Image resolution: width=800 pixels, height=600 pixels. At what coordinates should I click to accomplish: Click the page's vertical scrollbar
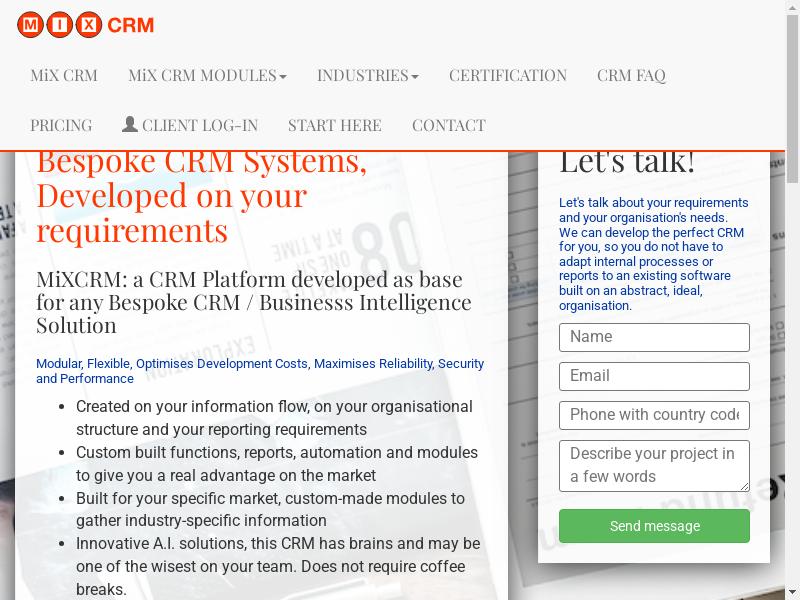(x=792, y=300)
